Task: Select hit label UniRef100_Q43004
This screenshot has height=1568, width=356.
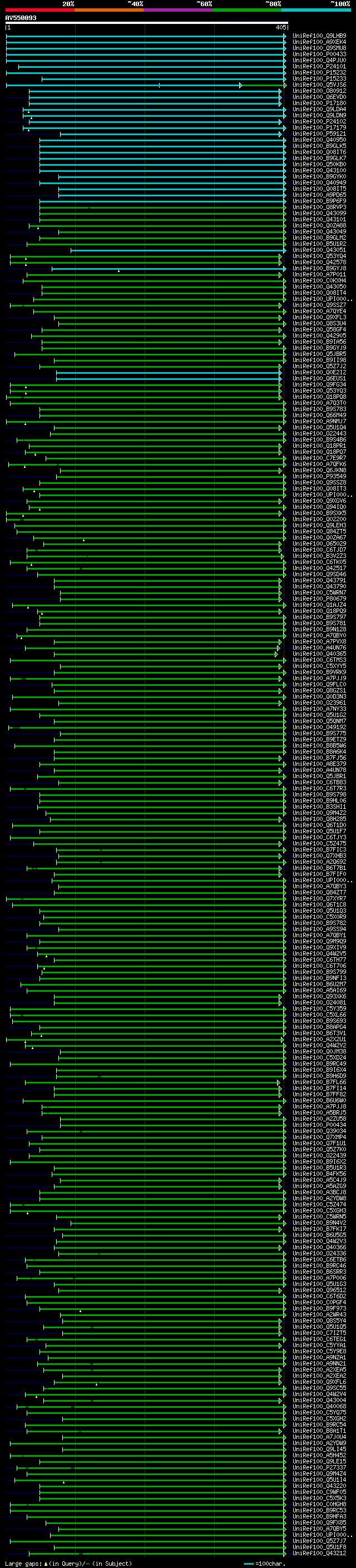Action: 319,1400
